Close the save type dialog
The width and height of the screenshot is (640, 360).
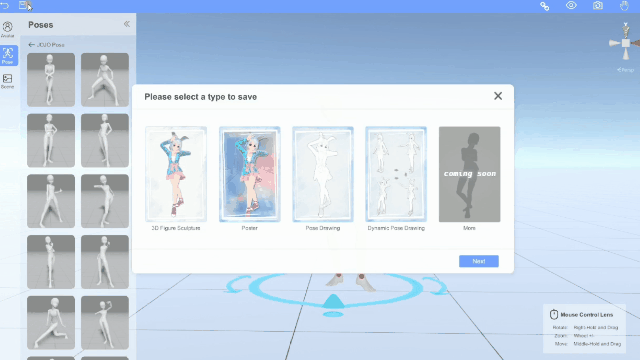click(x=498, y=96)
